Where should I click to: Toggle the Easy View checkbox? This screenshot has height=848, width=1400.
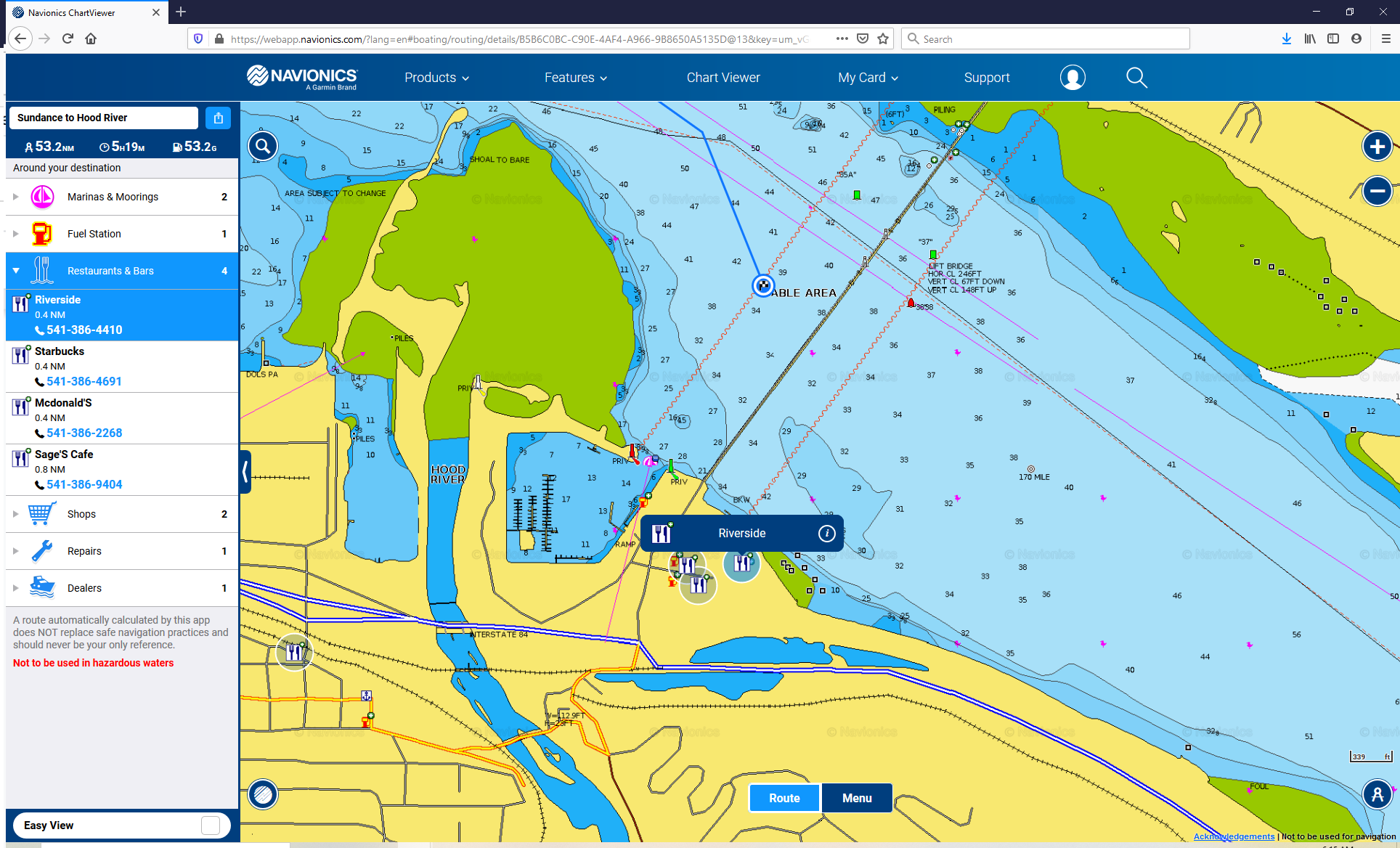tap(211, 825)
